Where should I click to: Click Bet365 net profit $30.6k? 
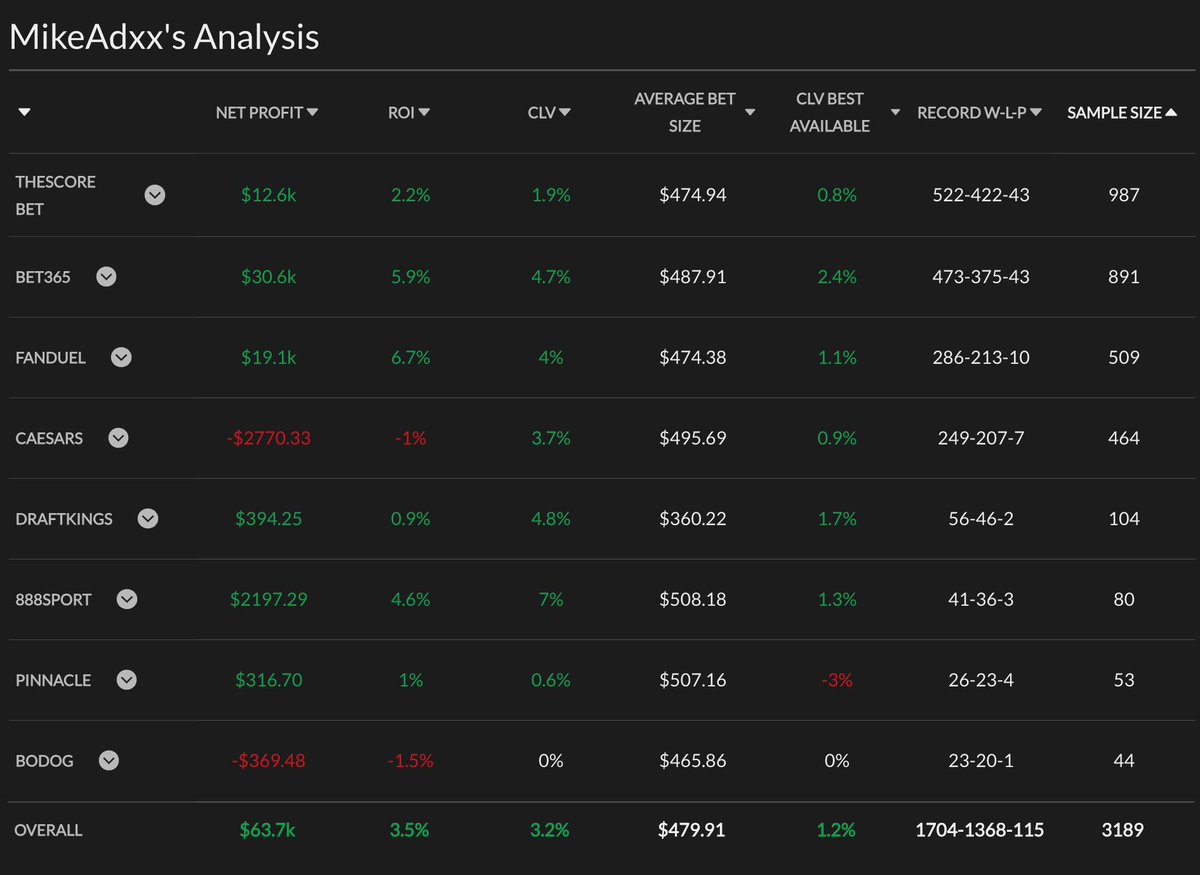point(268,277)
